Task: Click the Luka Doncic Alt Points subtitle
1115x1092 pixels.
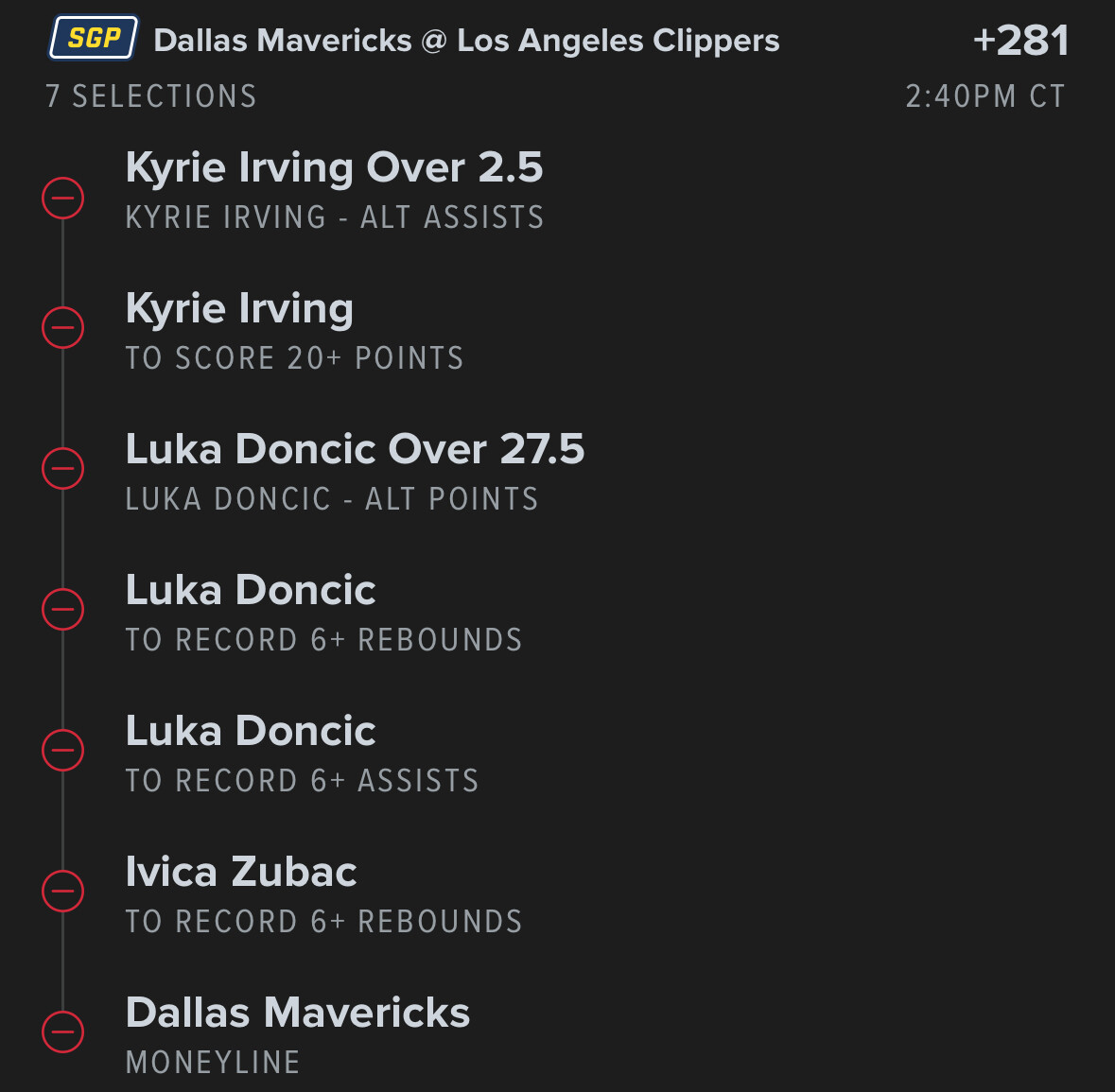Action: tap(331, 499)
